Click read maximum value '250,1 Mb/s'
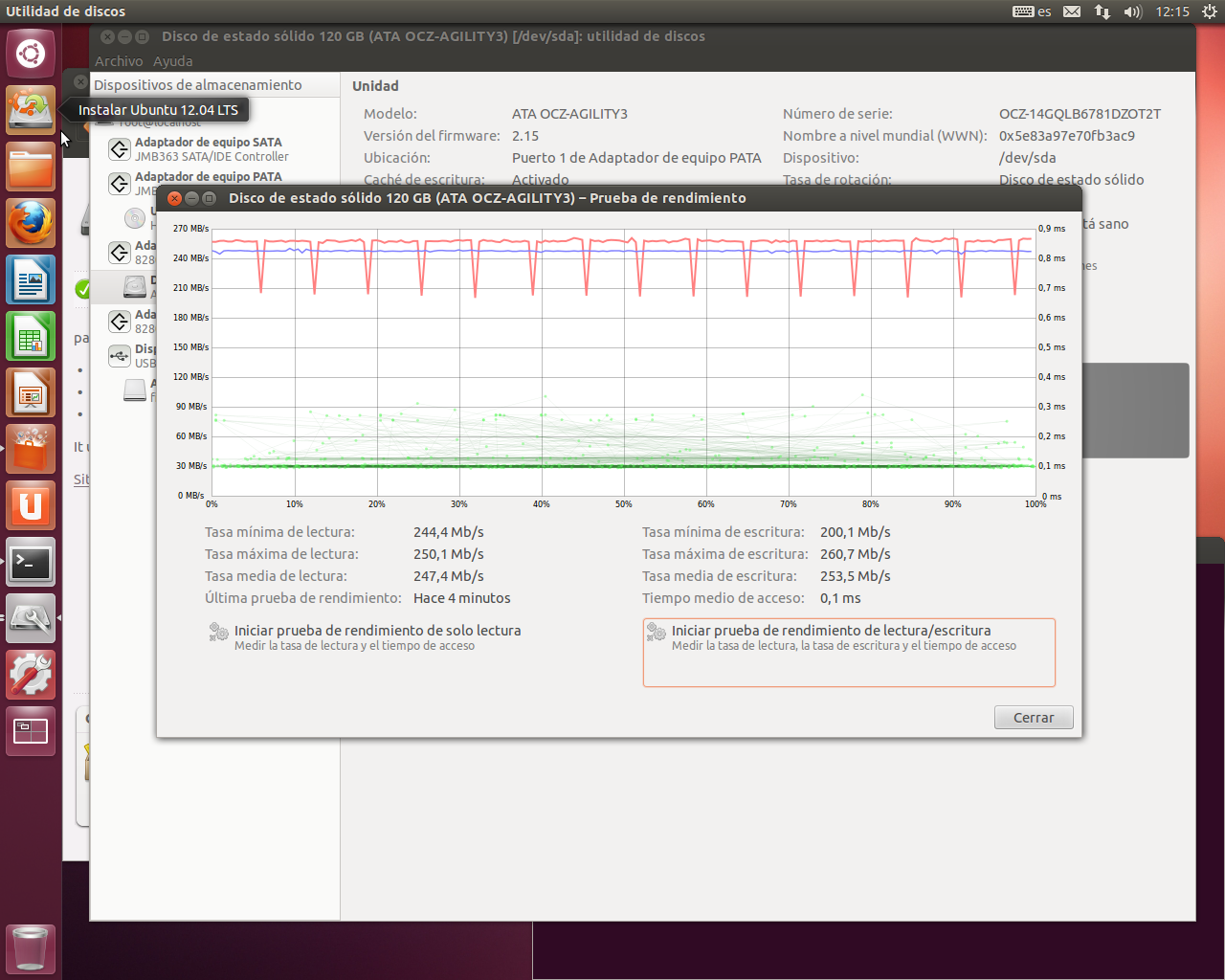 click(x=449, y=554)
